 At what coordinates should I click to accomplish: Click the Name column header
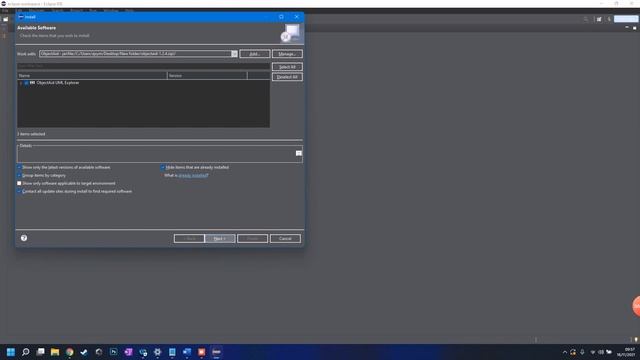tap(92, 76)
